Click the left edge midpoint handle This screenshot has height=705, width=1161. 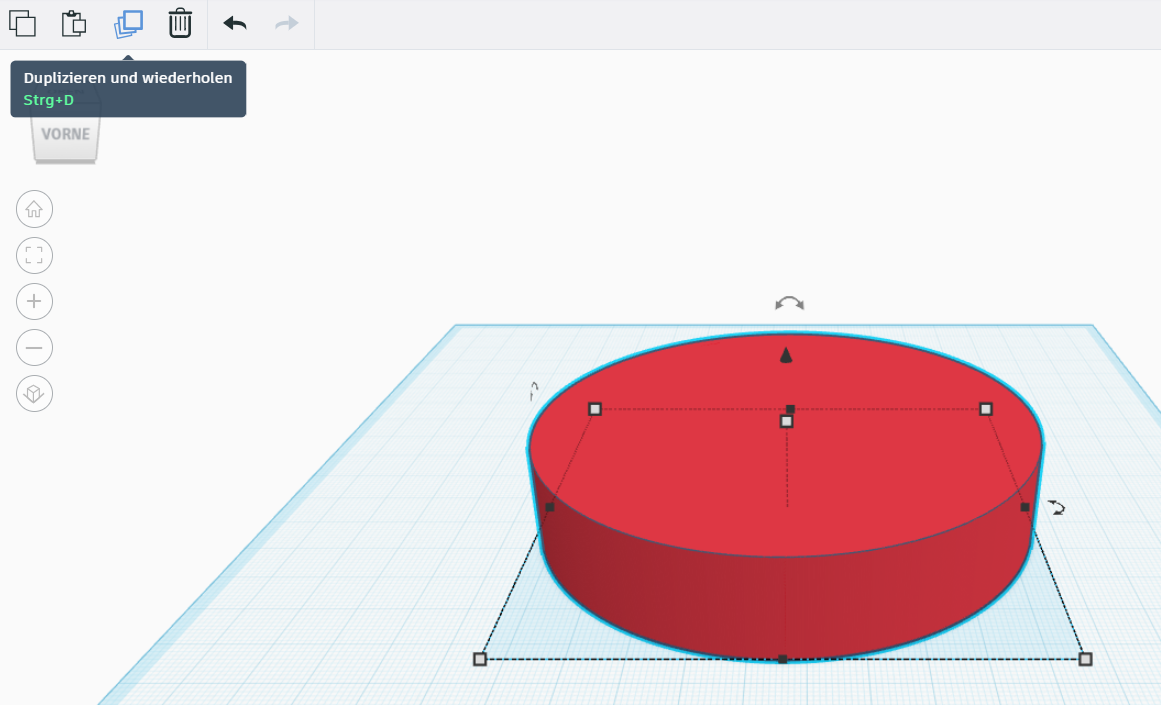click(x=549, y=507)
